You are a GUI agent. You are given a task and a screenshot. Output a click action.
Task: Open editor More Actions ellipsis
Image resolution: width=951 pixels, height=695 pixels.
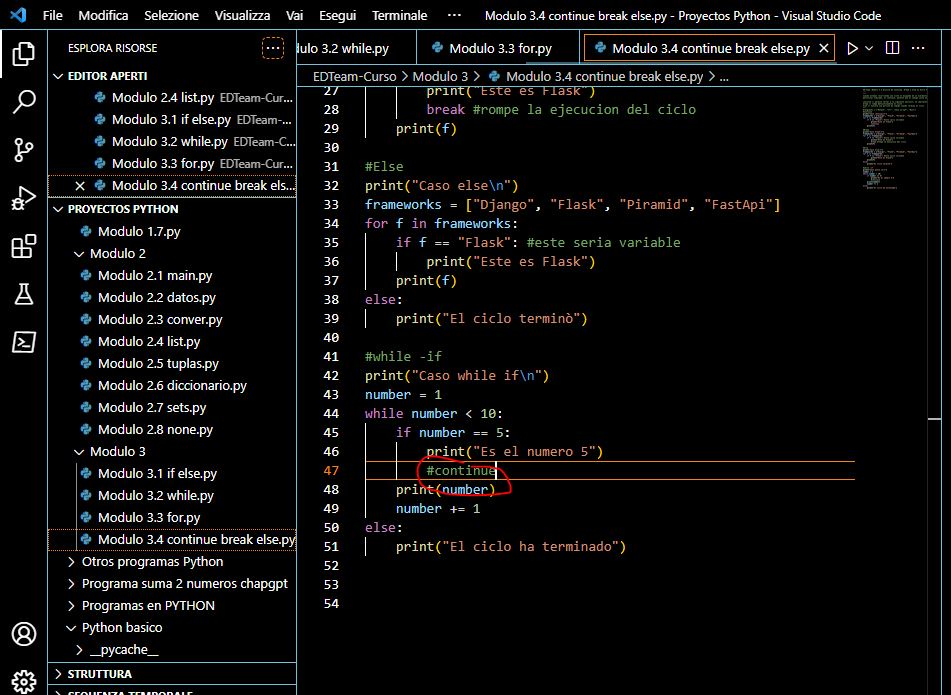(x=918, y=48)
